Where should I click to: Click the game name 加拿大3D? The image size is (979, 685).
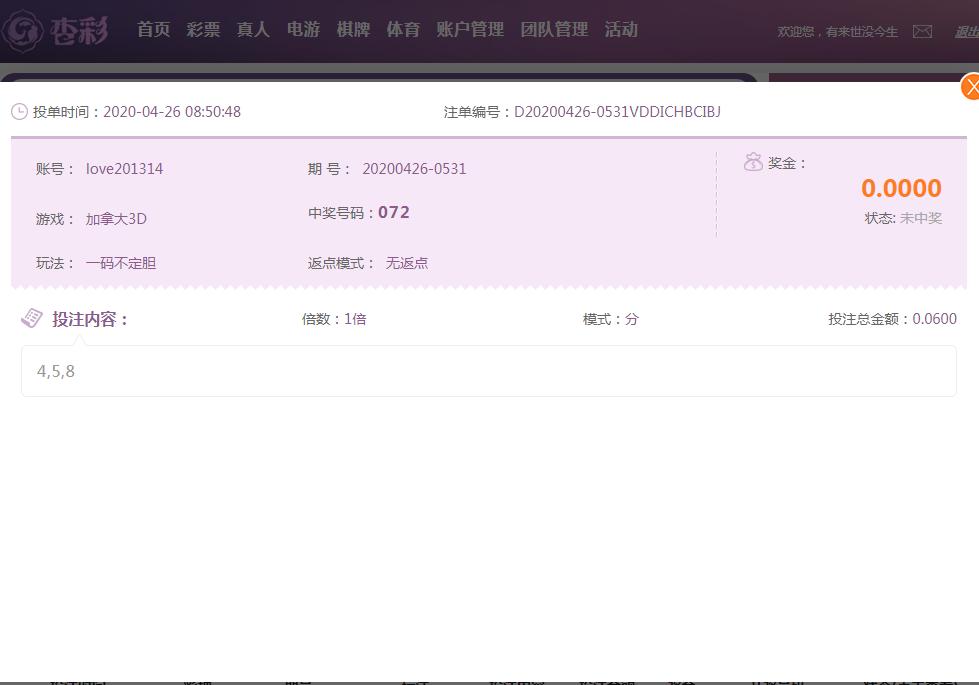[116, 219]
